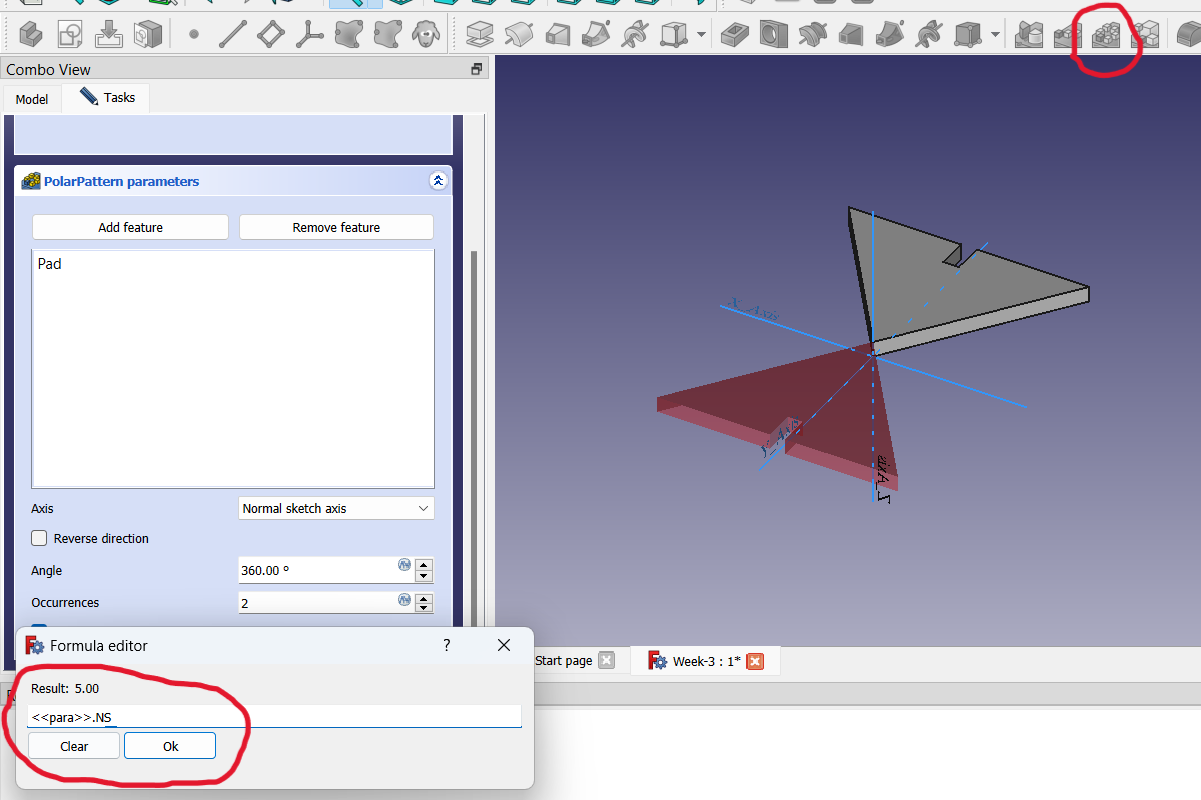
Task: Enable the Reverse direction checkbox
Action: [38, 538]
